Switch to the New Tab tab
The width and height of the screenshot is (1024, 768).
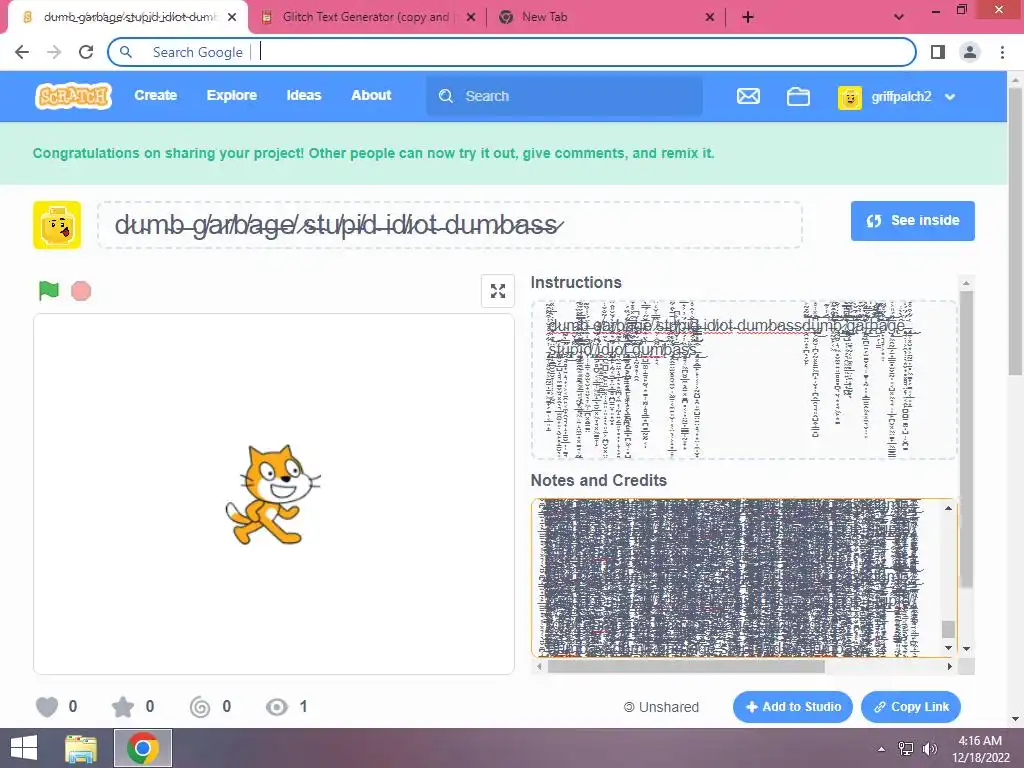[606, 17]
